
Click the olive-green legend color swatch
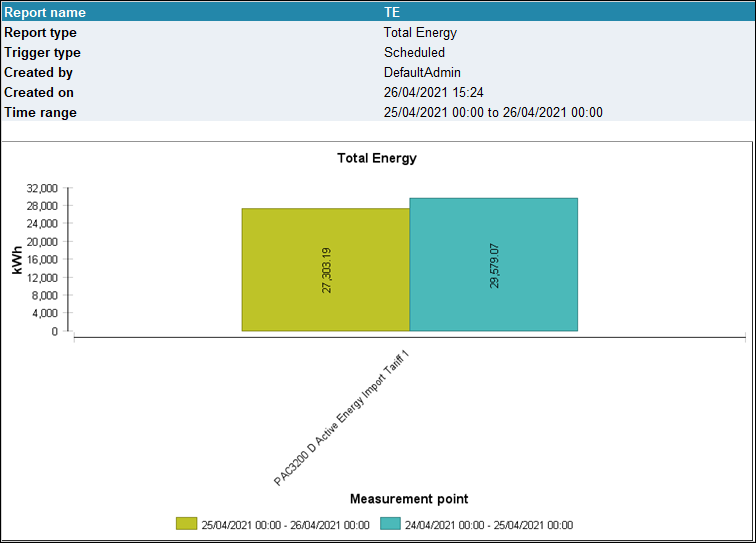pyautogui.click(x=186, y=524)
